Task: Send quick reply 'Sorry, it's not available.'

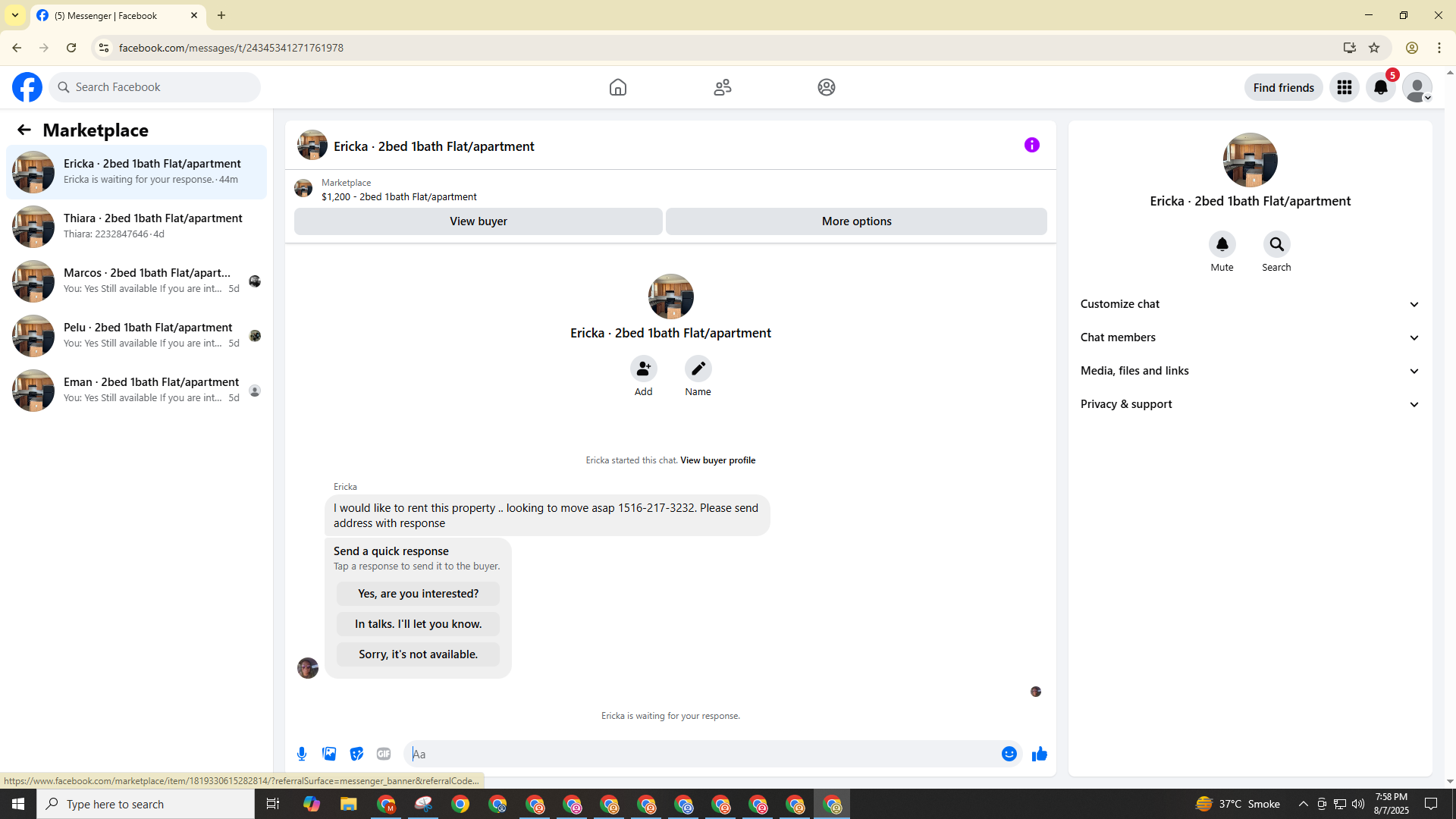Action: pos(418,654)
